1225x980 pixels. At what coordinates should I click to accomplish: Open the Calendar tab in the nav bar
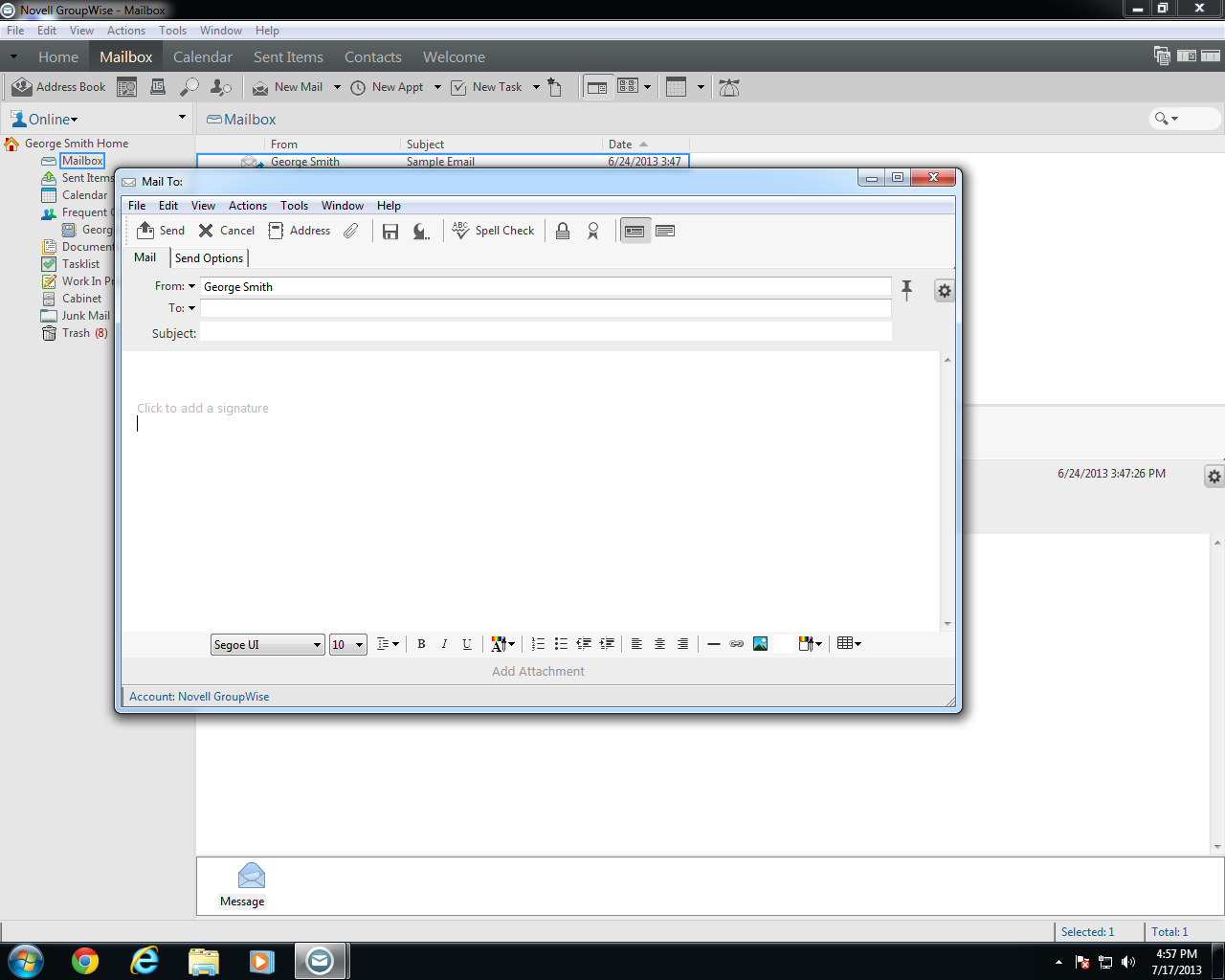pos(203,57)
